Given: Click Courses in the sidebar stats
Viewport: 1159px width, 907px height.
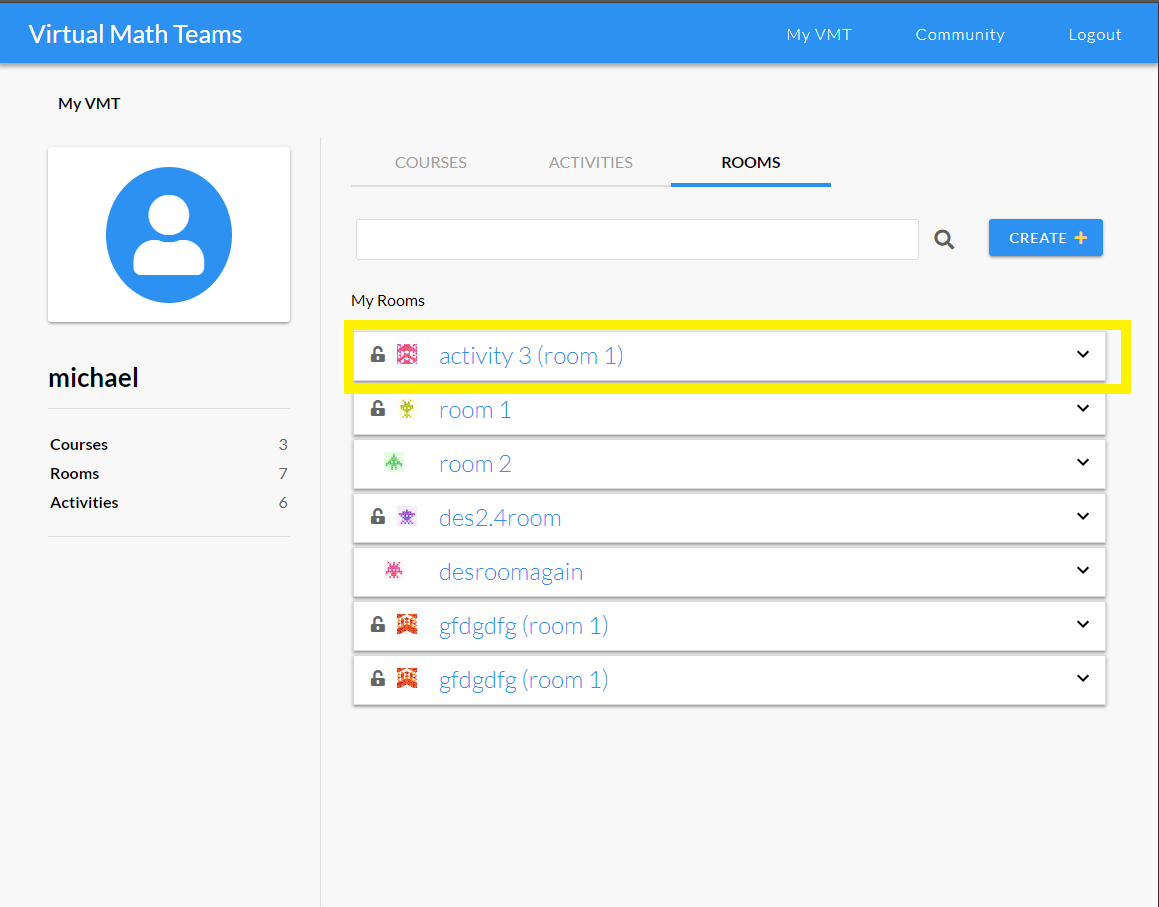Looking at the screenshot, I should click(79, 444).
